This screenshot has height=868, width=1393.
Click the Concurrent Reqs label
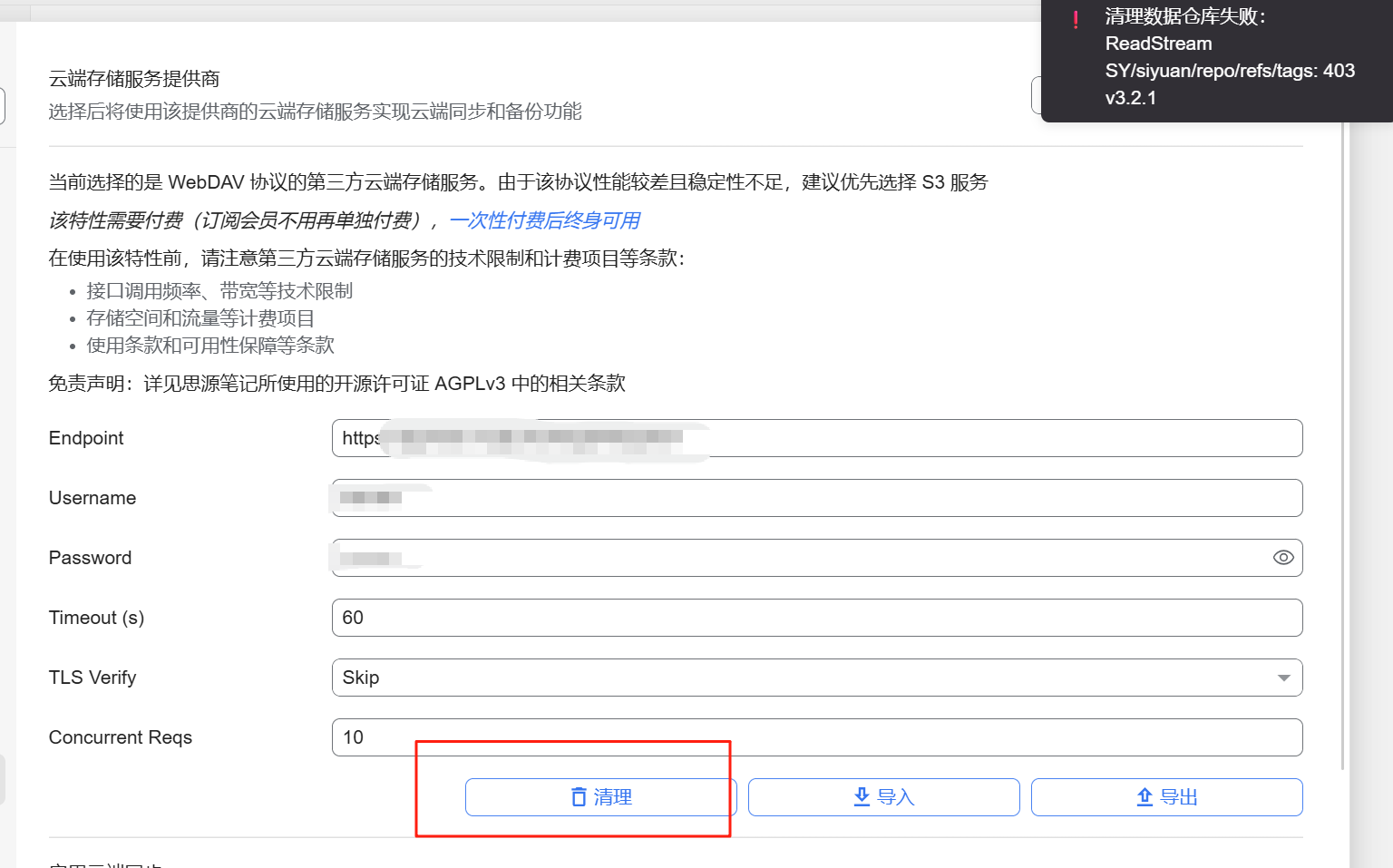tap(121, 737)
